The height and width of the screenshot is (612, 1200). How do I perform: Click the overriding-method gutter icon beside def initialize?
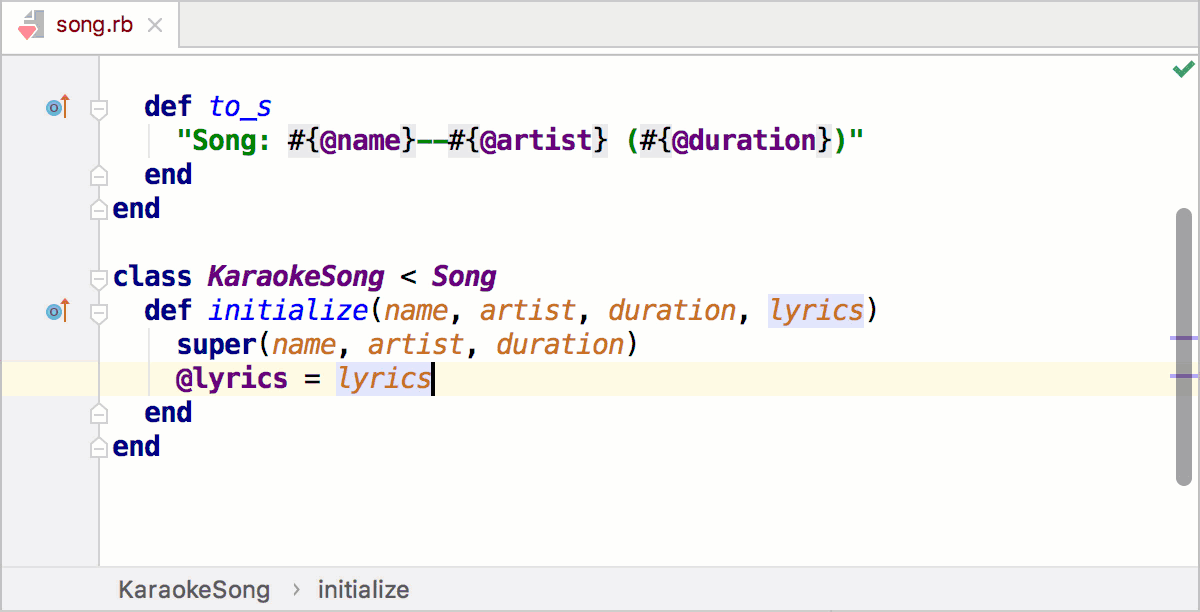(56, 311)
